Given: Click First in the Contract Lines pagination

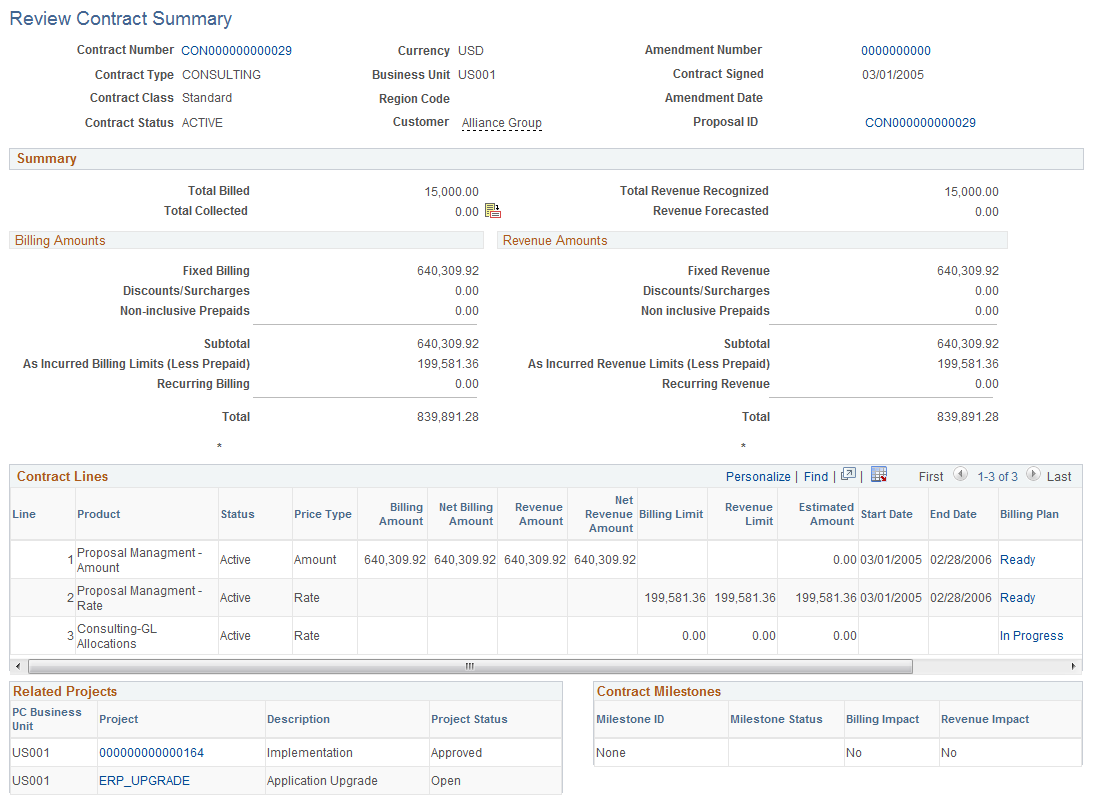Looking at the screenshot, I should coord(931,476).
